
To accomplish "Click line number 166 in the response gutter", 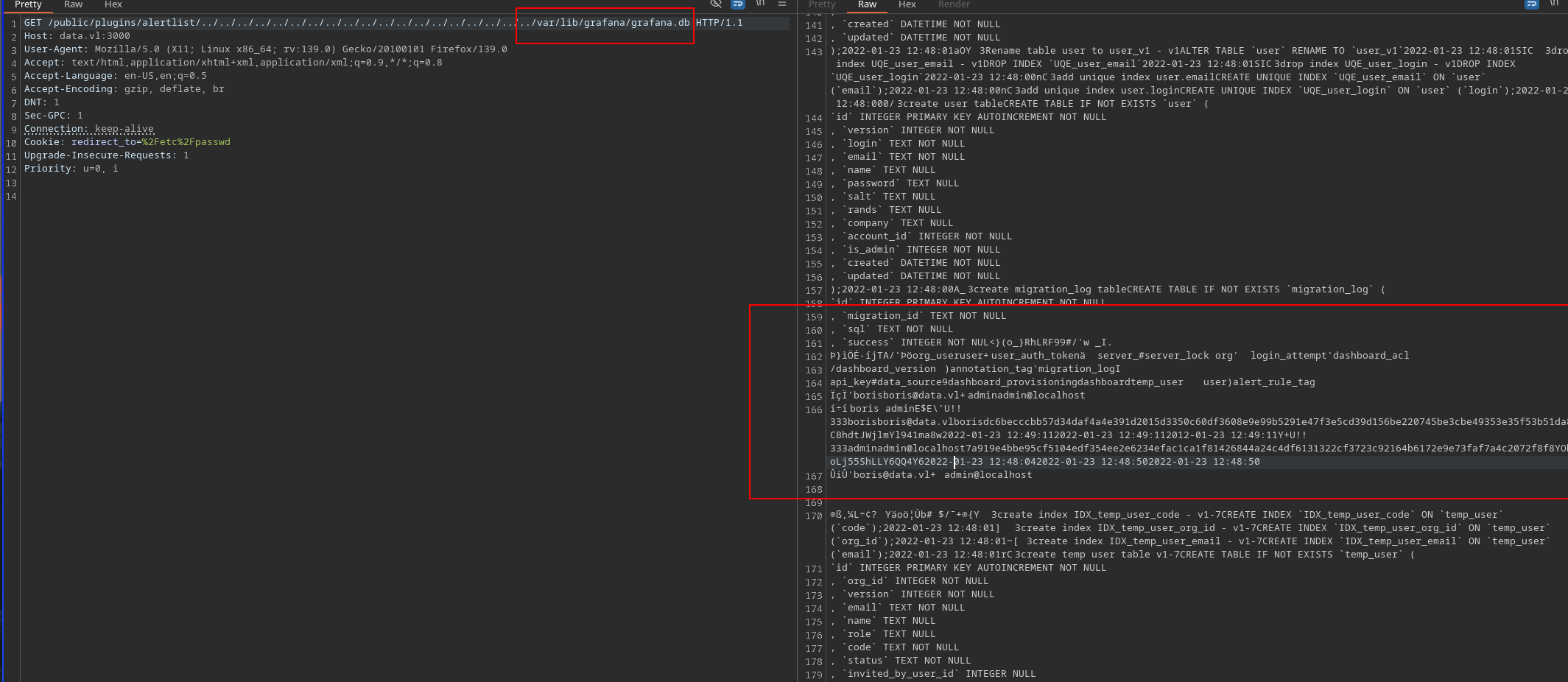I will point(812,410).
